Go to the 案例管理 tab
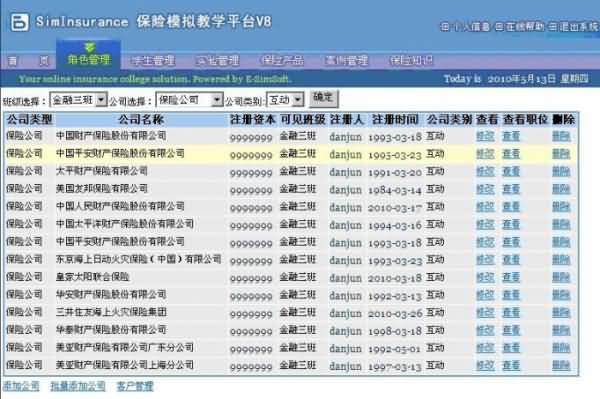The width and height of the screenshot is (600, 399). click(x=346, y=60)
